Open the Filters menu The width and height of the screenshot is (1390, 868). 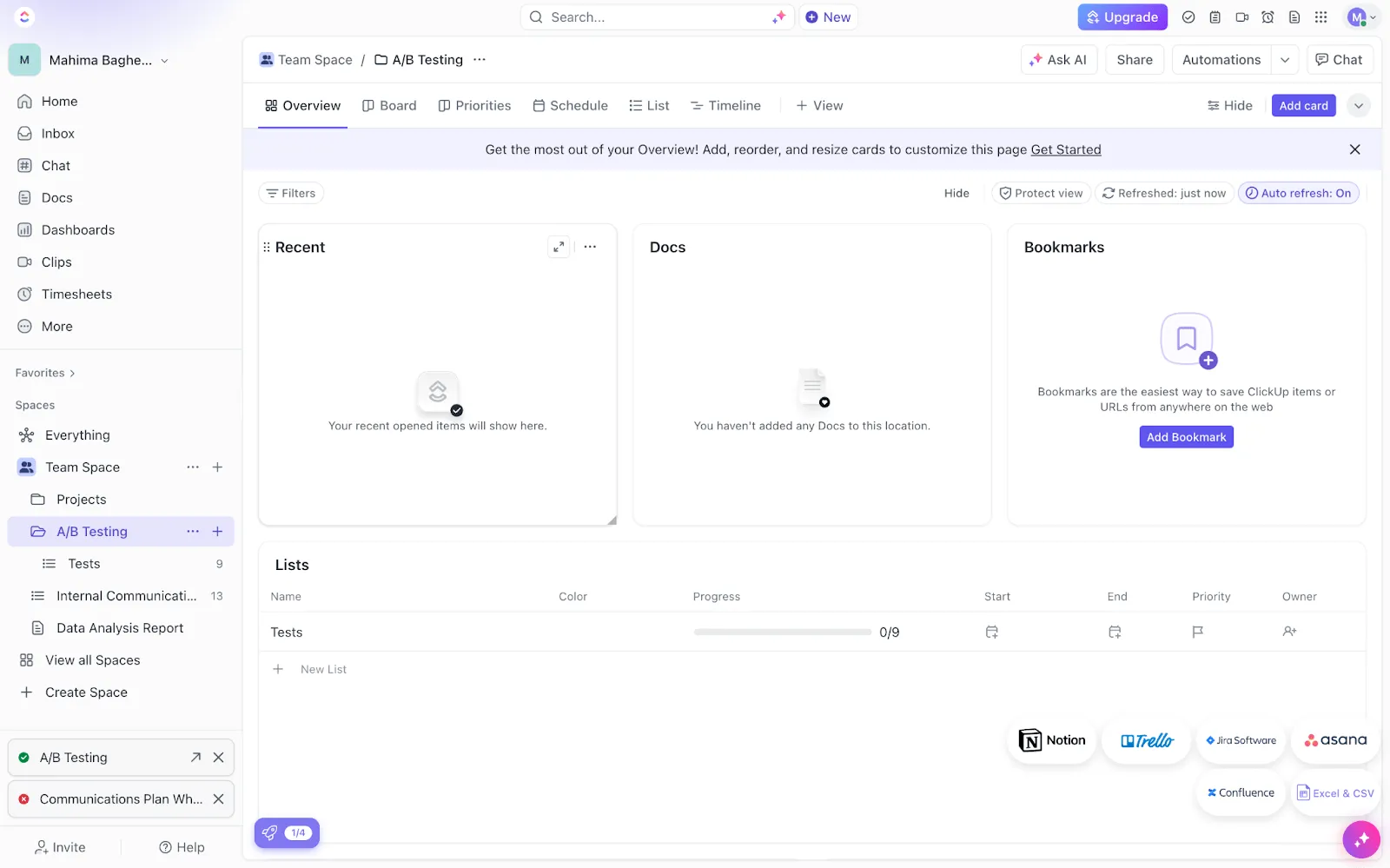pyautogui.click(x=291, y=193)
